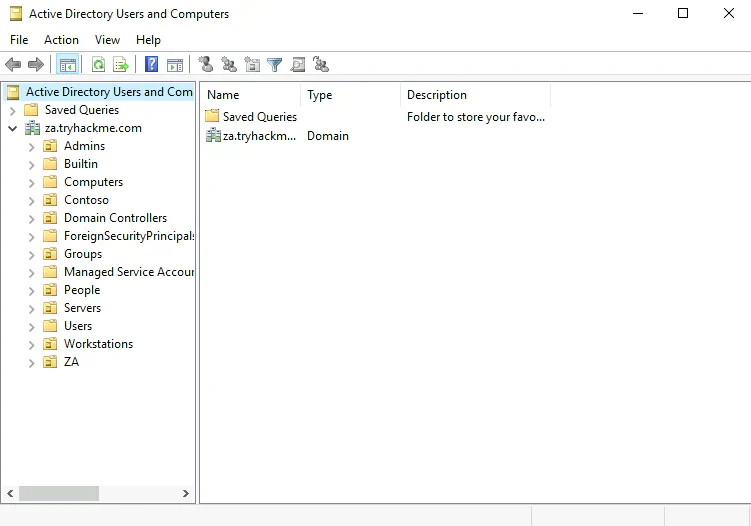Image resolution: width=751 pixels, height=526 pixels.
Task: Open the File menu
Action: 19,40
